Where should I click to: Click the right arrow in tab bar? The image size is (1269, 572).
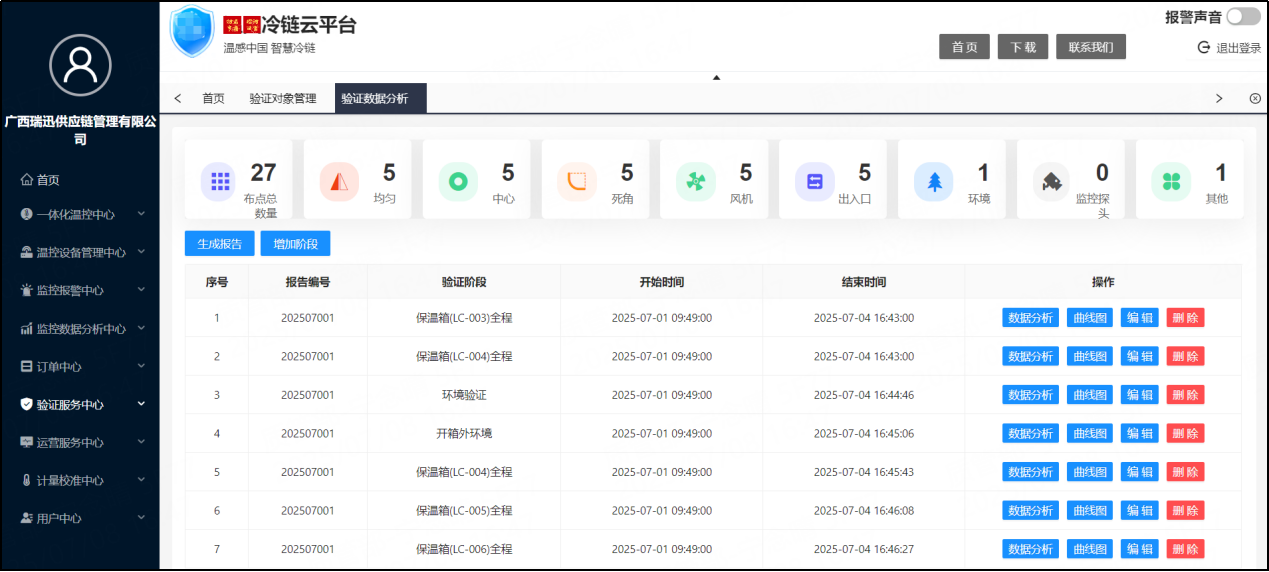coord(1219,98)
